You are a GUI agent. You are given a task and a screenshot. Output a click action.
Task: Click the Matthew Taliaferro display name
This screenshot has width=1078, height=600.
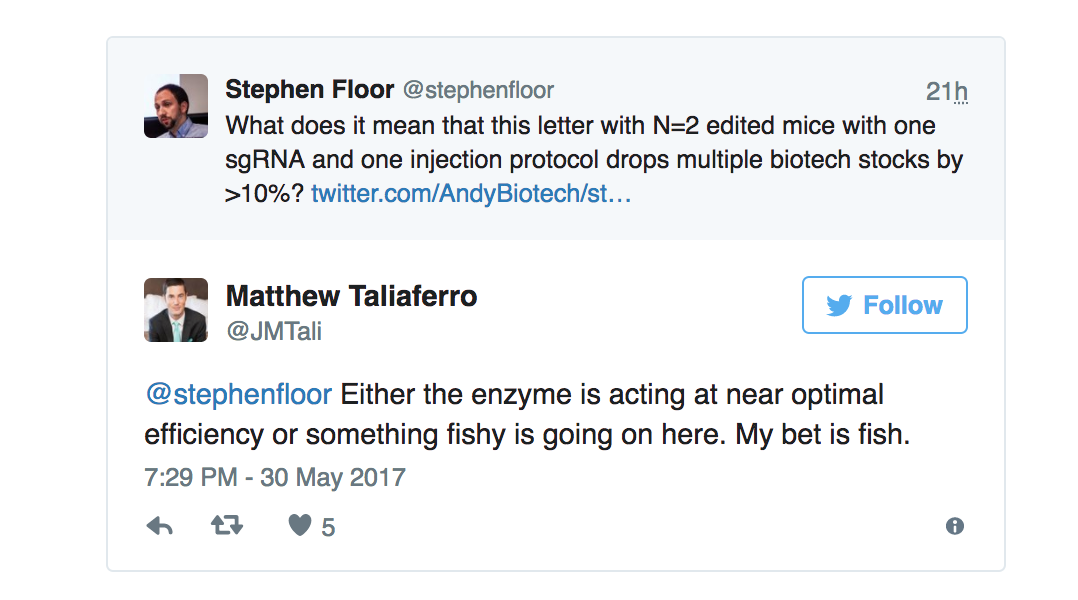pyautogui.click(x=351, y=296)
